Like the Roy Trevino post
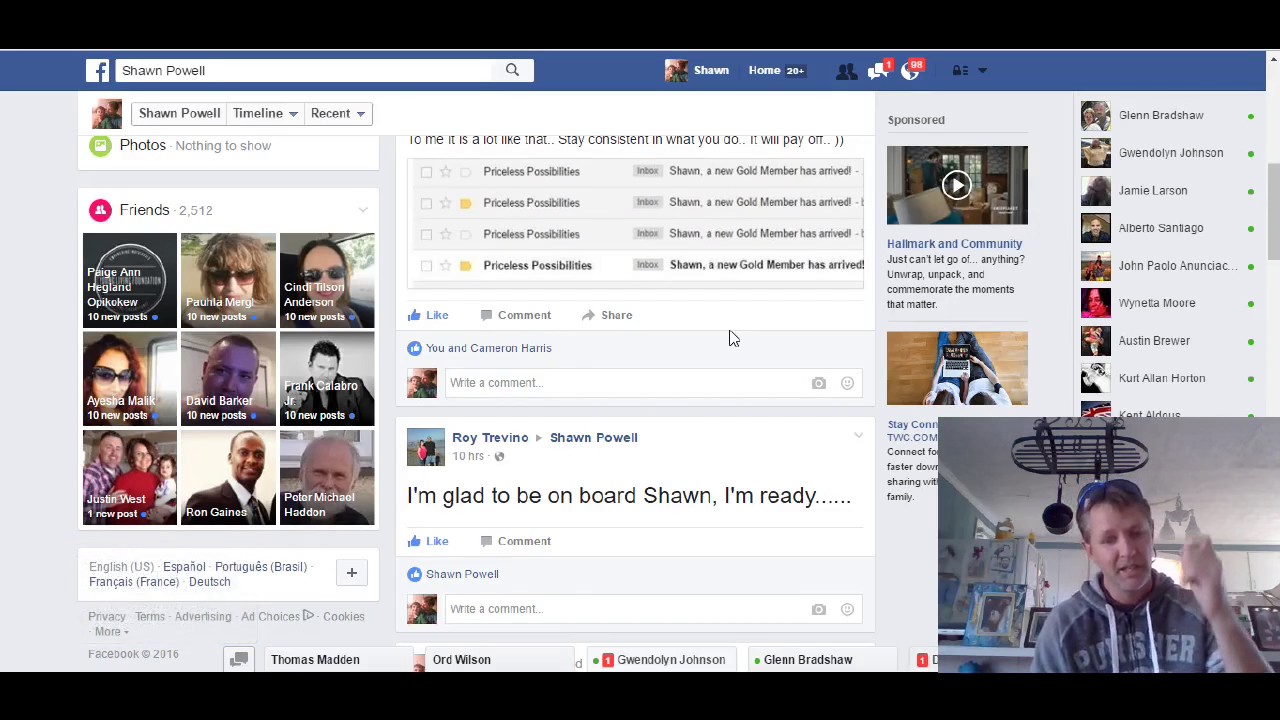The image size is (1280, 720). point(428,541)
